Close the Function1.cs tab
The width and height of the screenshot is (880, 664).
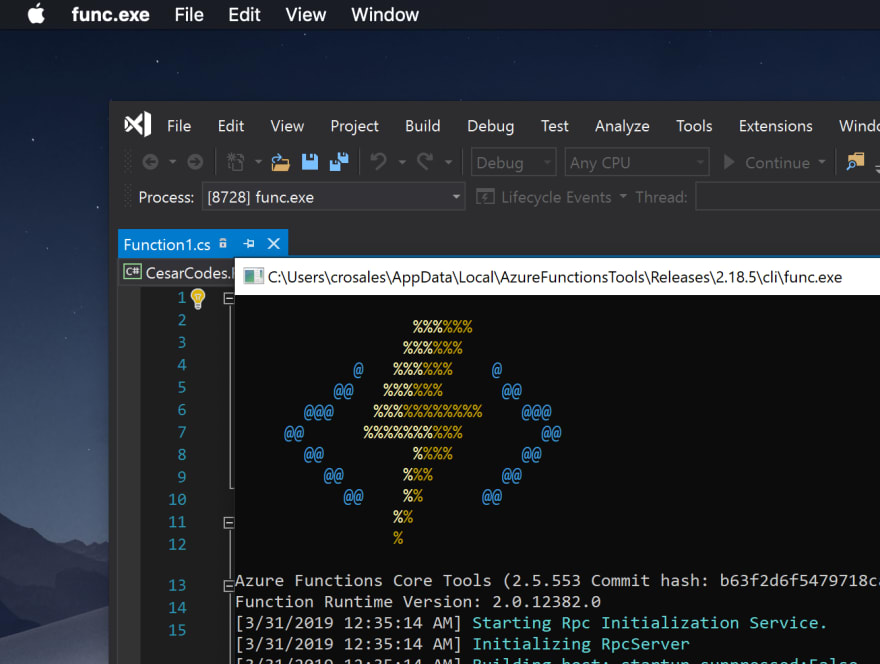(x=273, y=244)
